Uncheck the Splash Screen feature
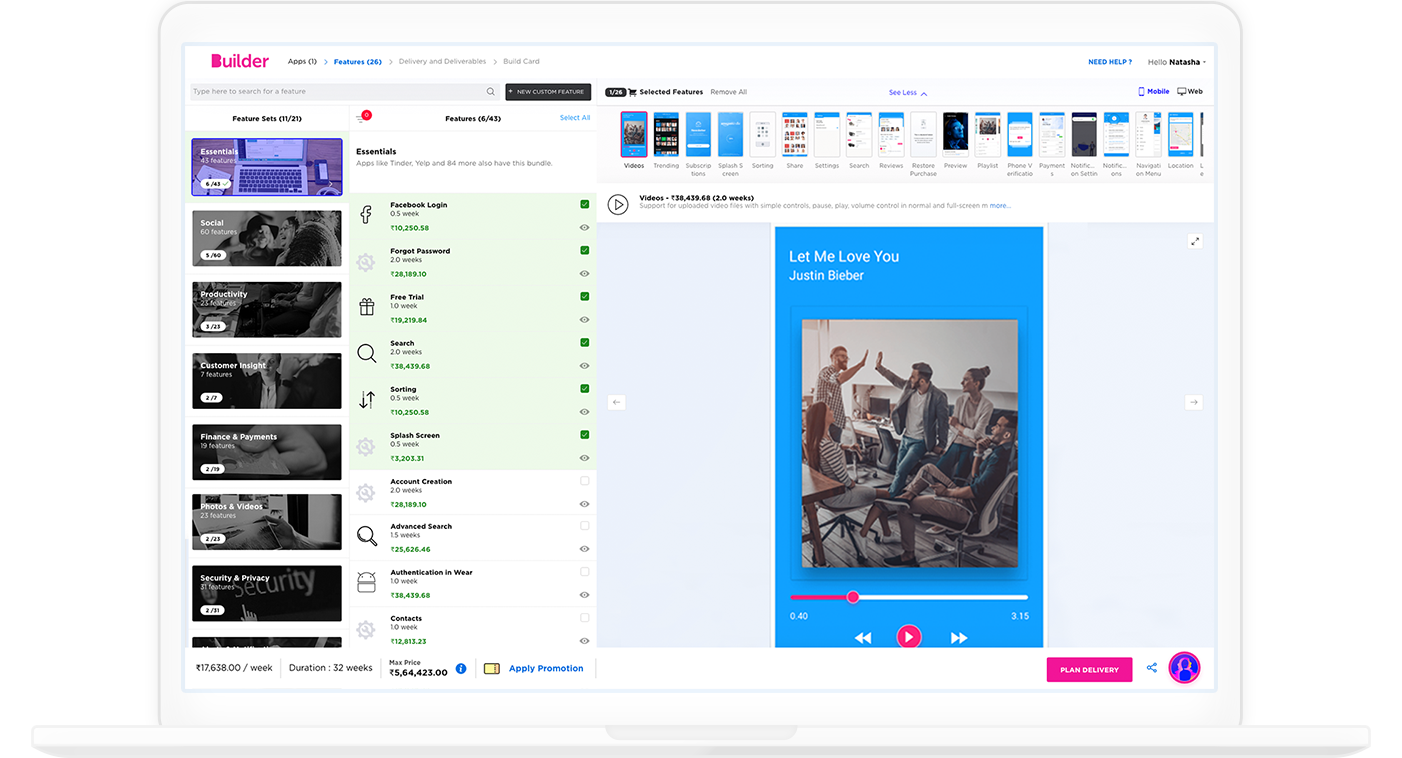 (x=585, y=434)
